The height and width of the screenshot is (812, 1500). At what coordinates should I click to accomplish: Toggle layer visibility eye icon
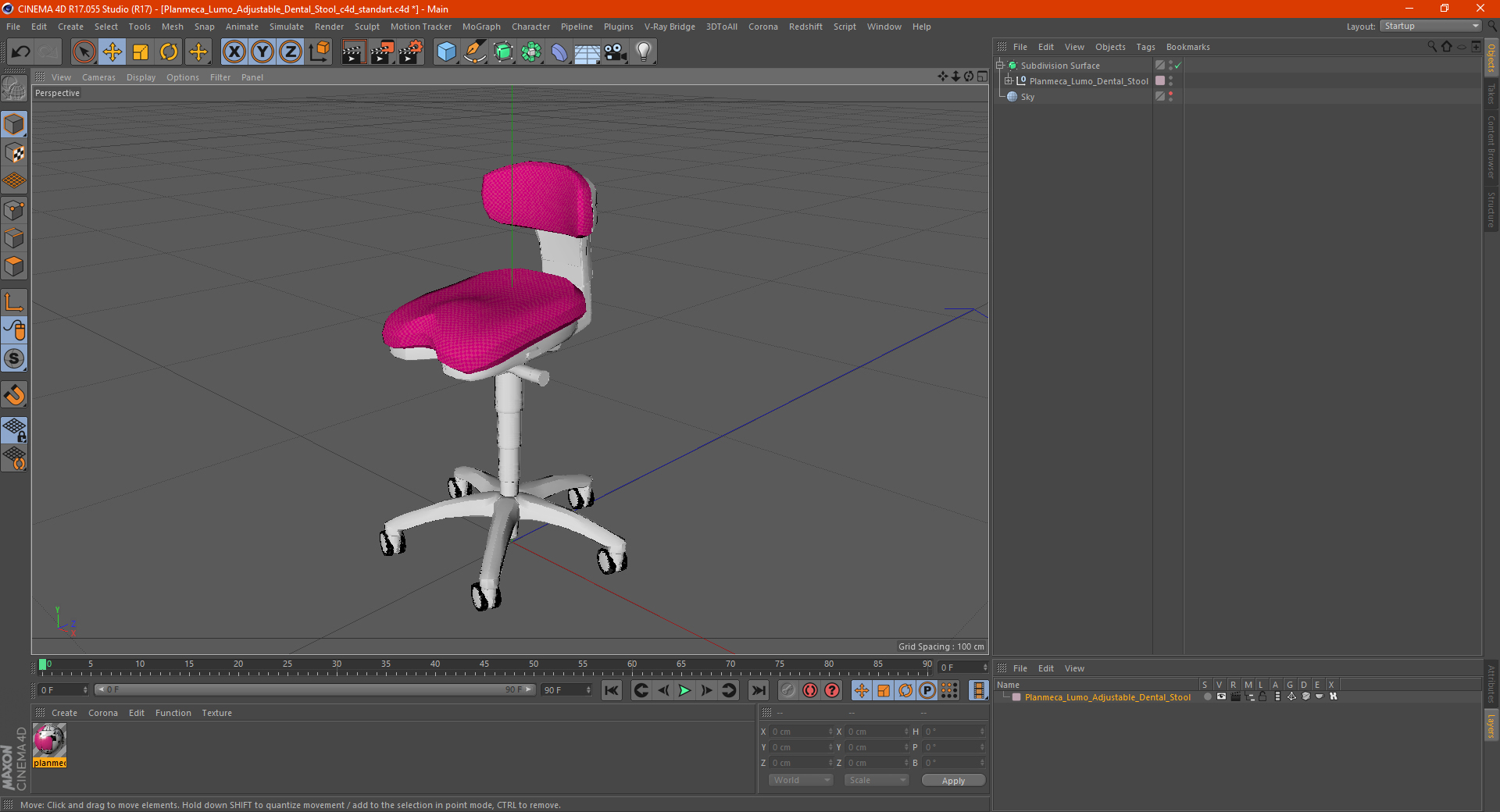(1221, 696)
